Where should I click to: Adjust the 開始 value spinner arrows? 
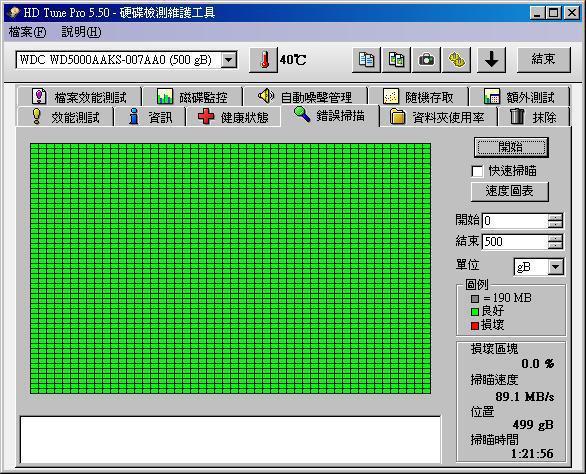point(555,221)
